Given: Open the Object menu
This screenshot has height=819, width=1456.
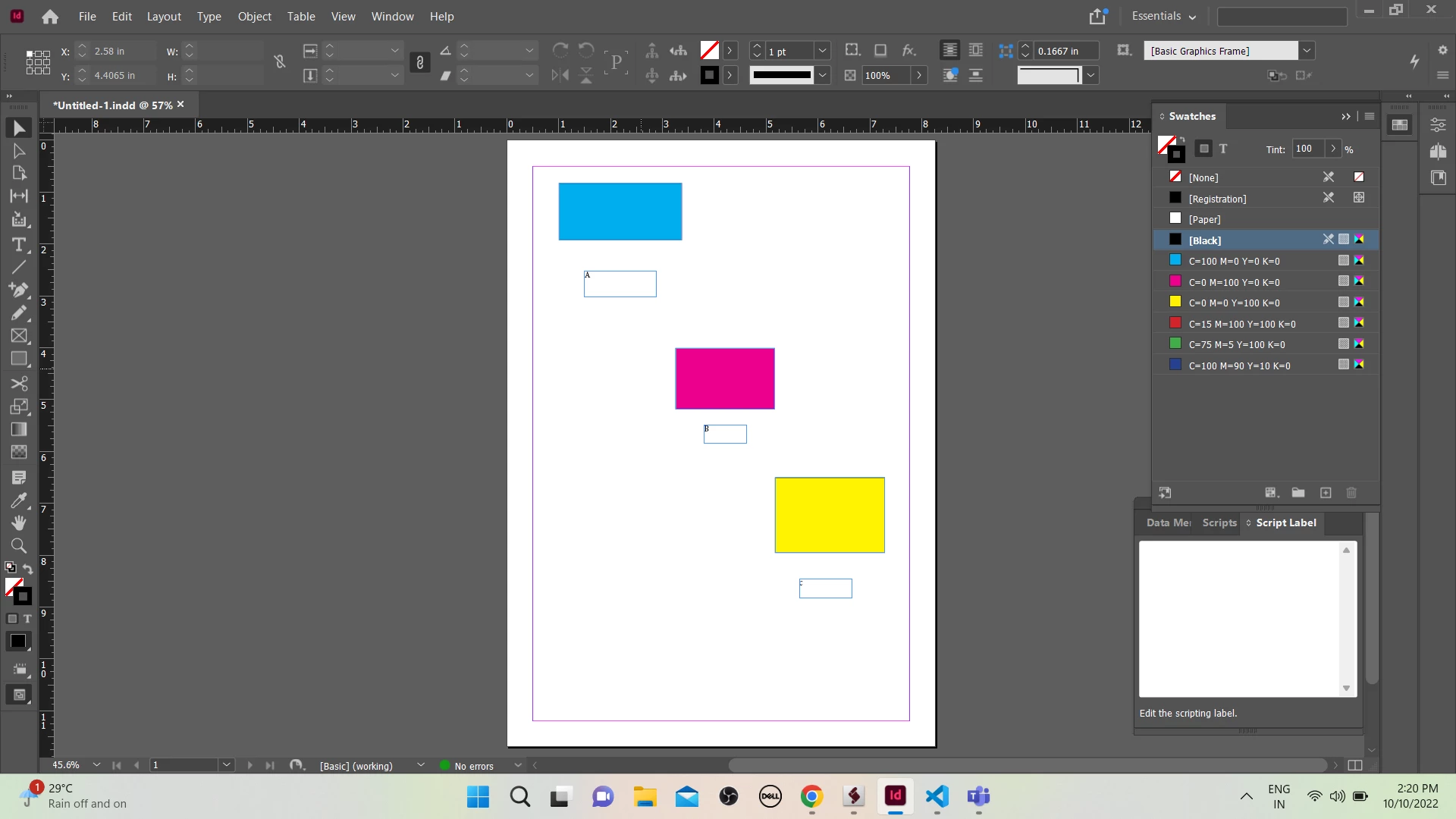Looking at the screenshot, I should coord(254,16).
